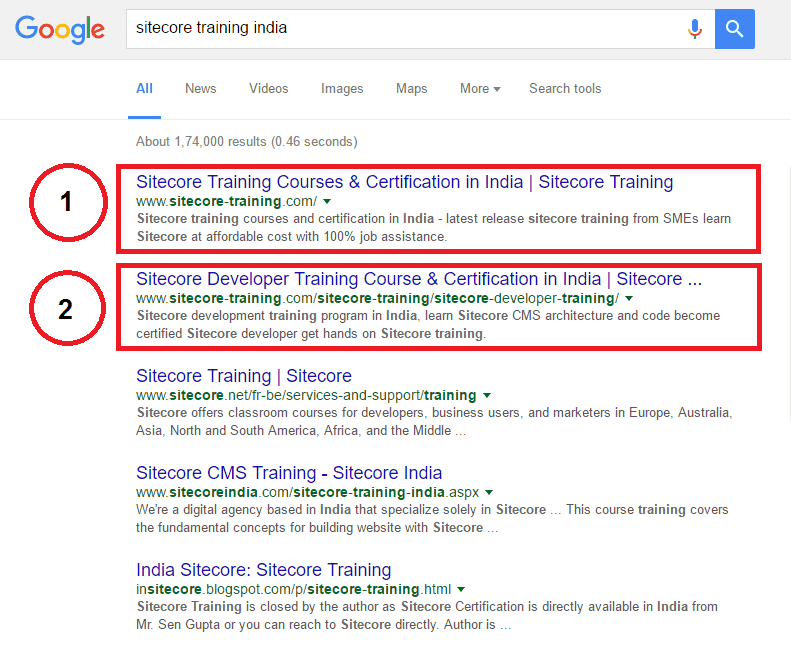791x645 pixels.
Task: Click the URL www.sitecore-training.com/
Action: [227, 201]
